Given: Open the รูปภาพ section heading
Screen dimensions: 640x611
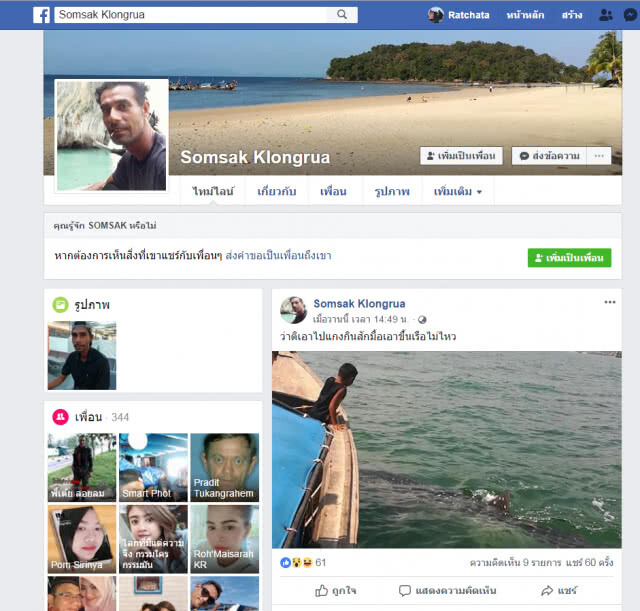Looking at the screenshot, I should pos(92,305).
